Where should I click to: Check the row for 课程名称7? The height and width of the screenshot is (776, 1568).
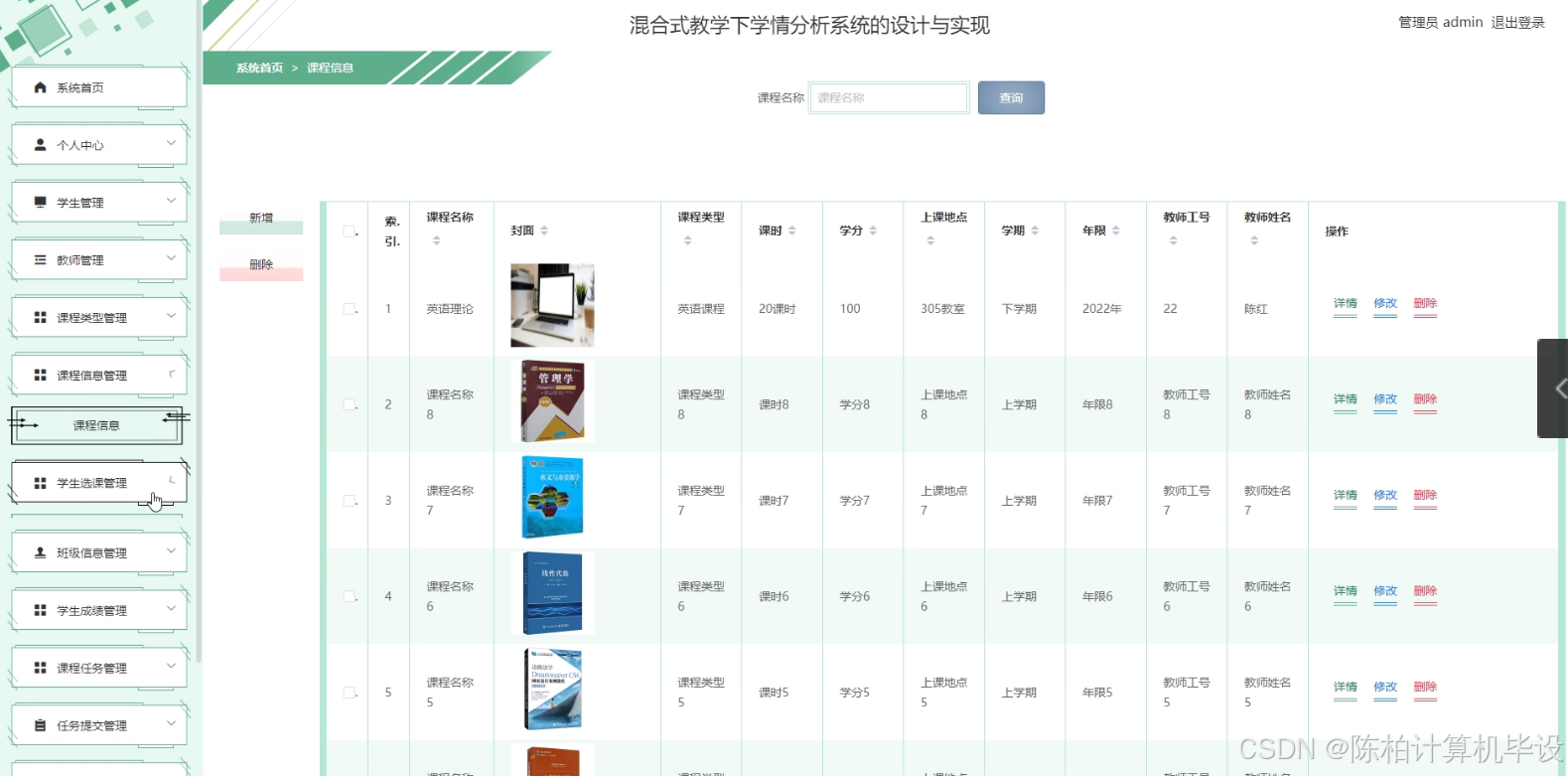click(350, 501)
